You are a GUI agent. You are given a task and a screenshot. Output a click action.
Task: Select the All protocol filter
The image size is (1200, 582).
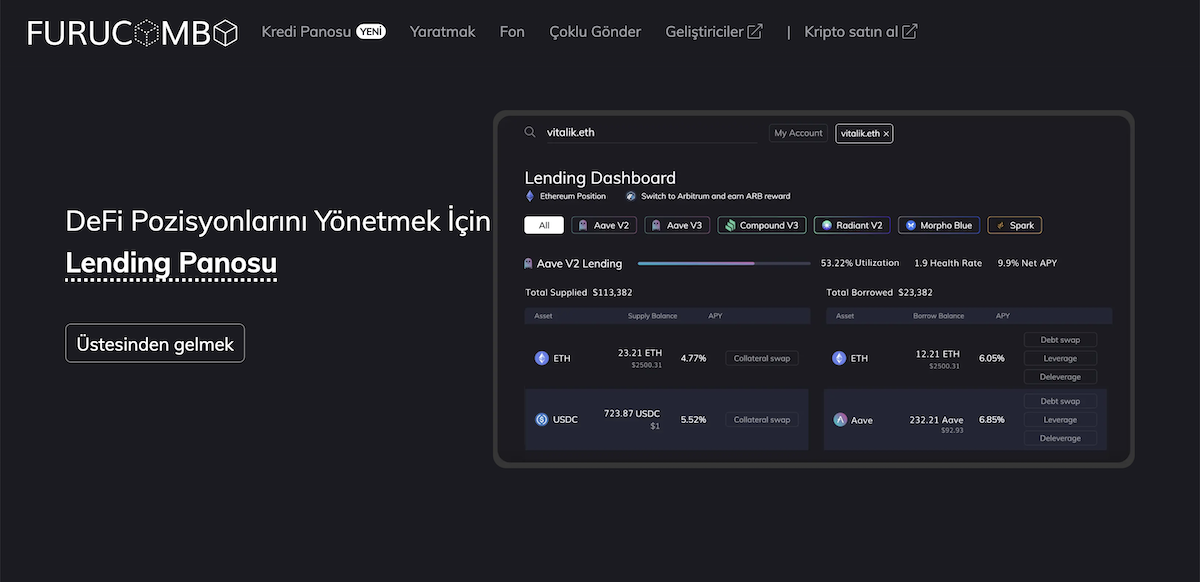(x=544, y=225)
